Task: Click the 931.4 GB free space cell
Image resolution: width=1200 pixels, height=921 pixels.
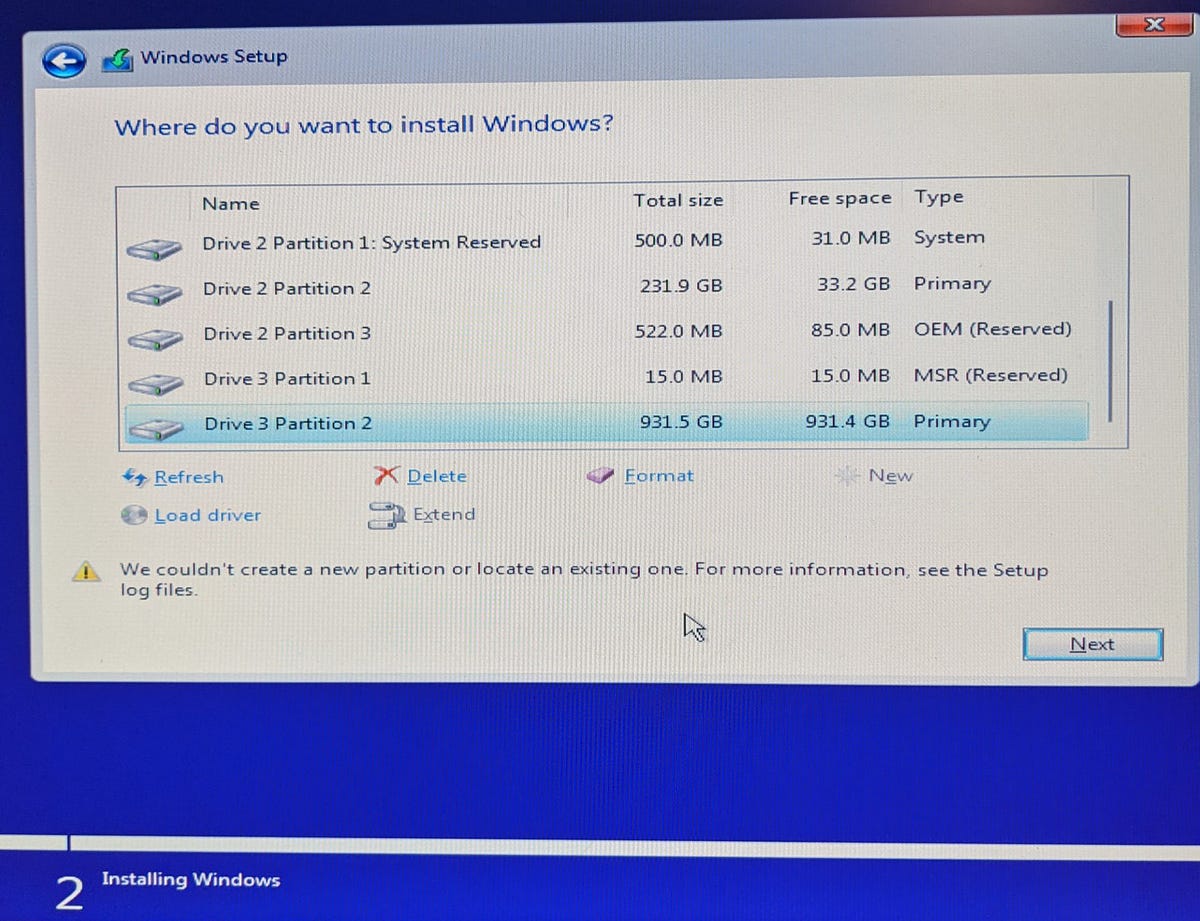Action: click(x=847, y=421)
